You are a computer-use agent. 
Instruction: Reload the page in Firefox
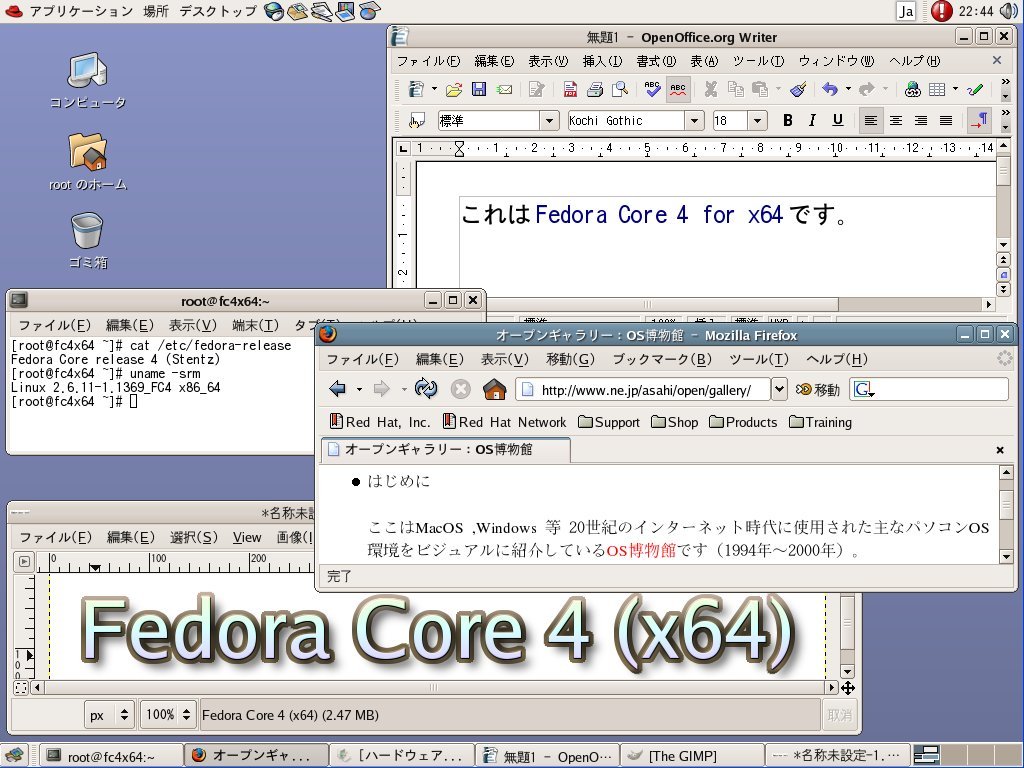tap(425, 390)
